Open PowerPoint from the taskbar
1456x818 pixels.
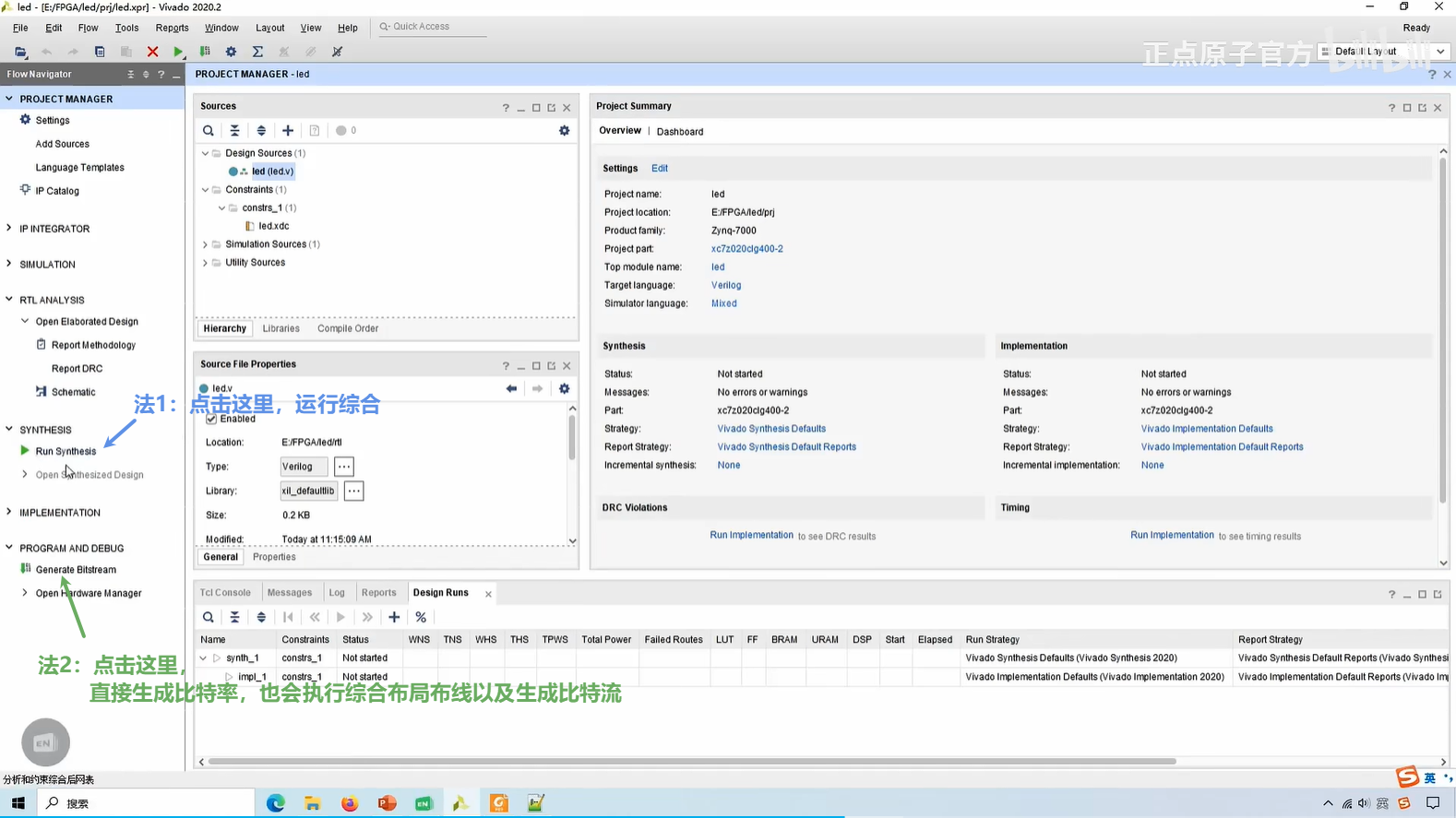(x=387, y=803)
